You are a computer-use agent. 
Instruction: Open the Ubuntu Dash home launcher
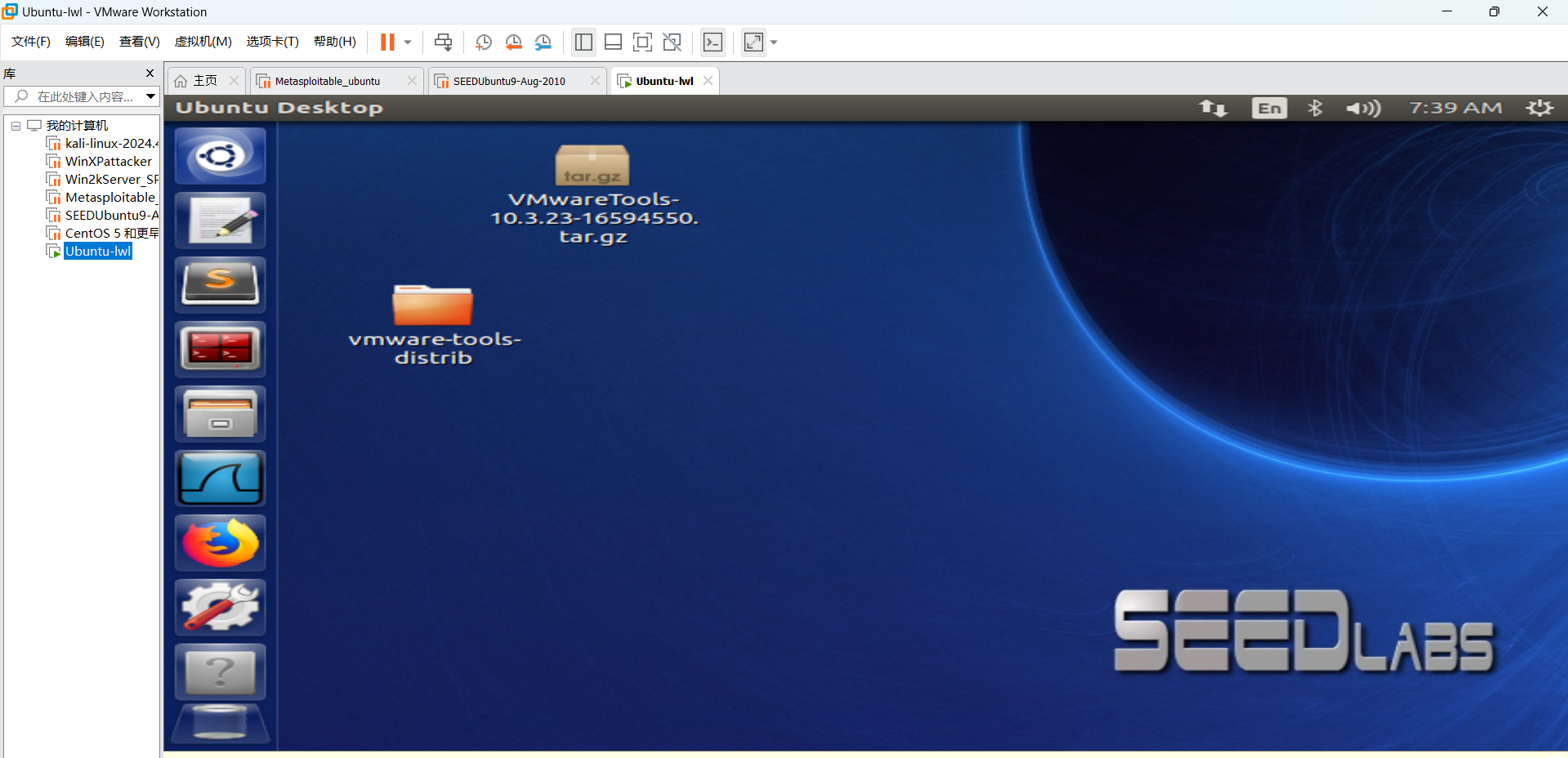(x=221, y=155)
